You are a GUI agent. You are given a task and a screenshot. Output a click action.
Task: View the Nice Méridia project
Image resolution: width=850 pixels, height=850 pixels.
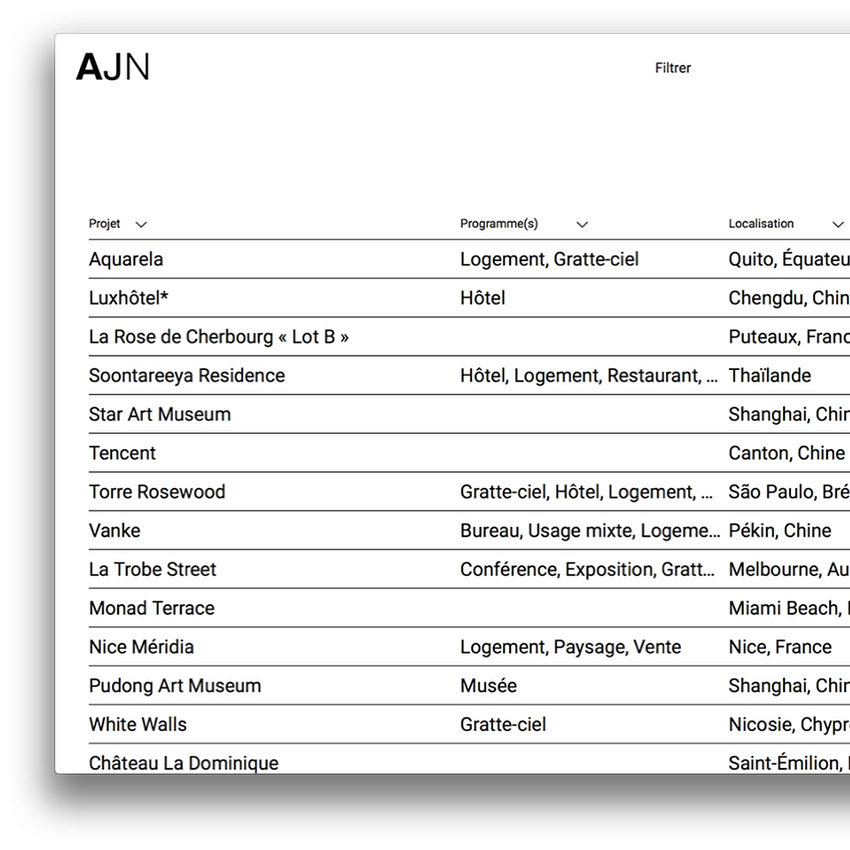click(141, 647)
